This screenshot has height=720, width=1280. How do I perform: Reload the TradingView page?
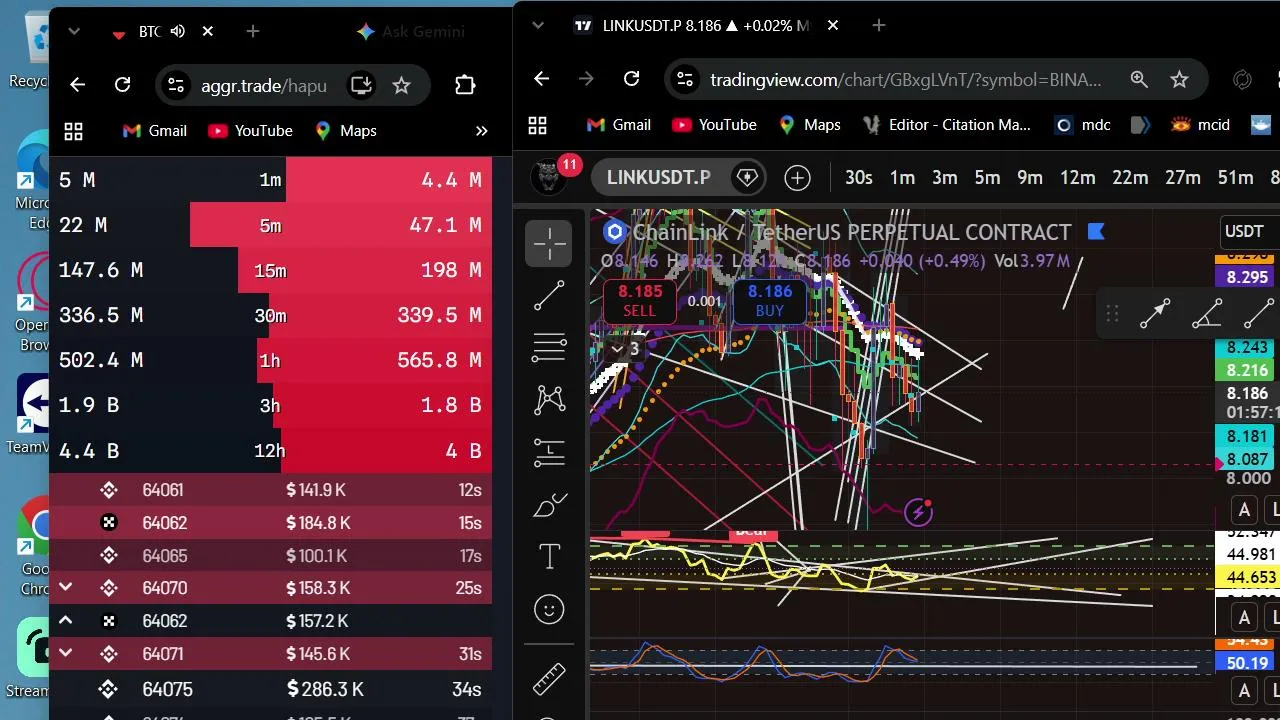point(631,79)
